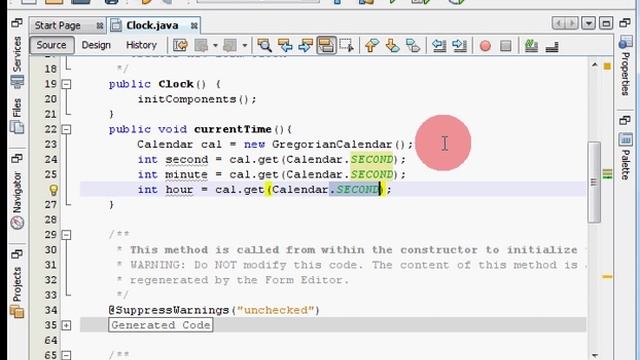Open the Back history dropdown arrow

(x=215, y=45)
